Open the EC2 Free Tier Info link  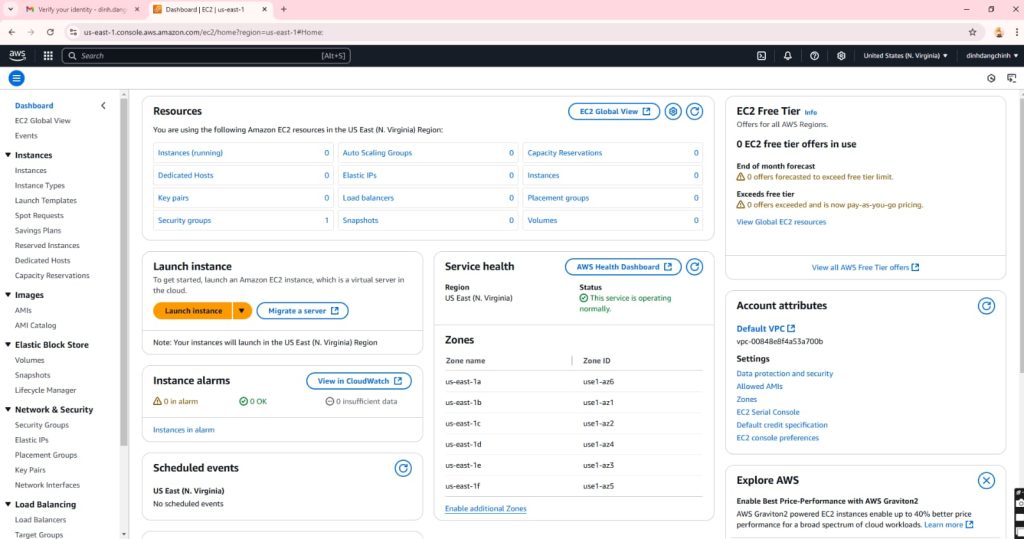810,112
